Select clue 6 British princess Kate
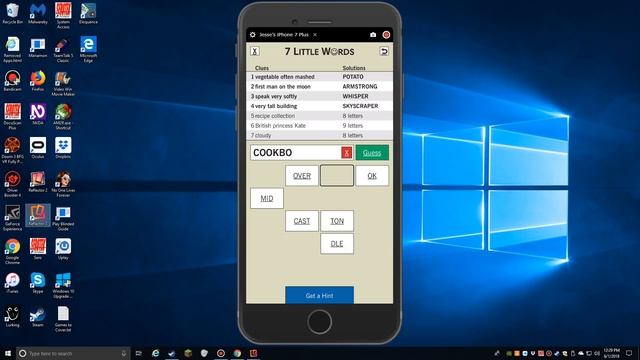The height and width of the screenshot is (360, 640). coord(319,126)
